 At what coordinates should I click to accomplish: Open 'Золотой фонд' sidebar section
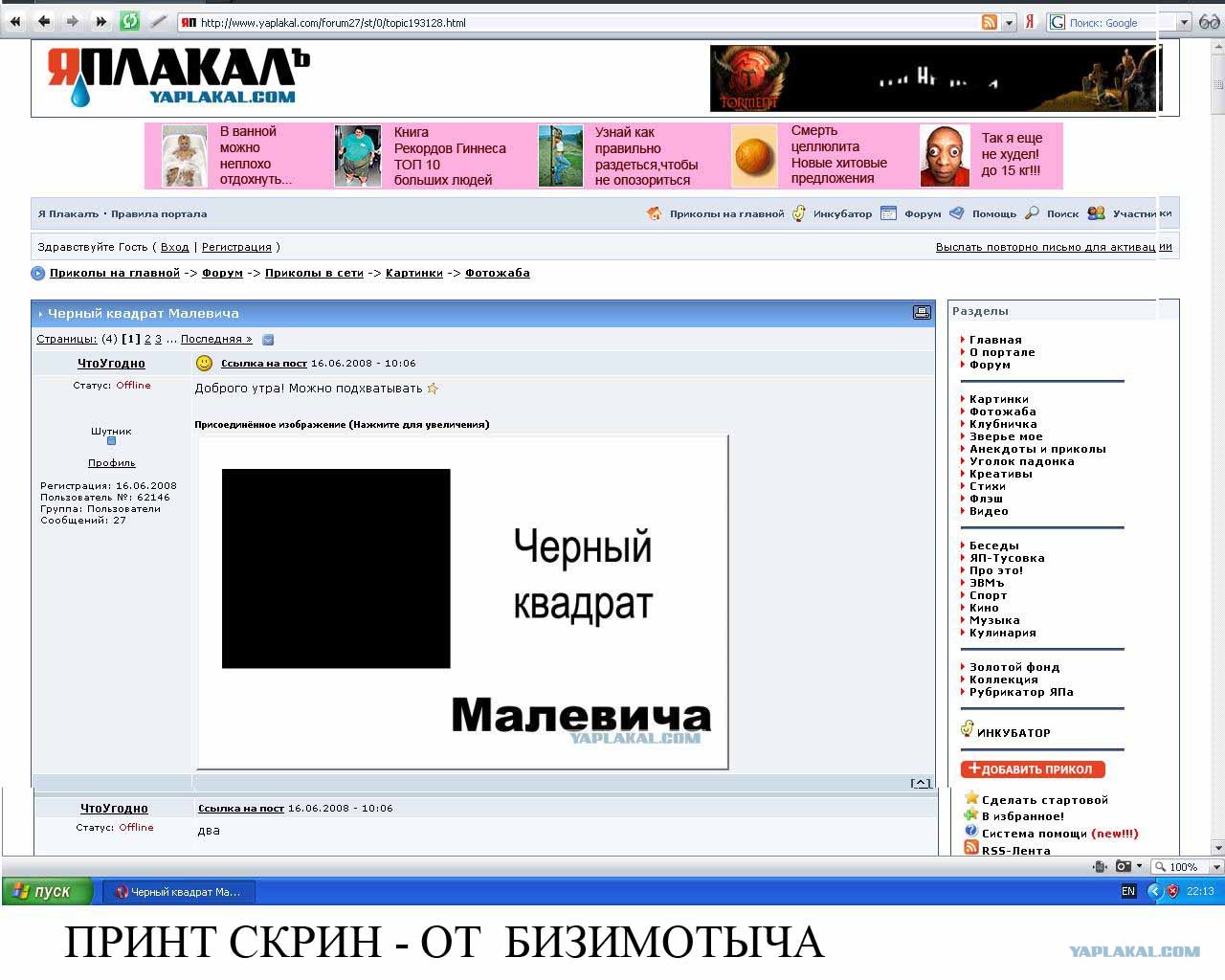pos(1014,667)
